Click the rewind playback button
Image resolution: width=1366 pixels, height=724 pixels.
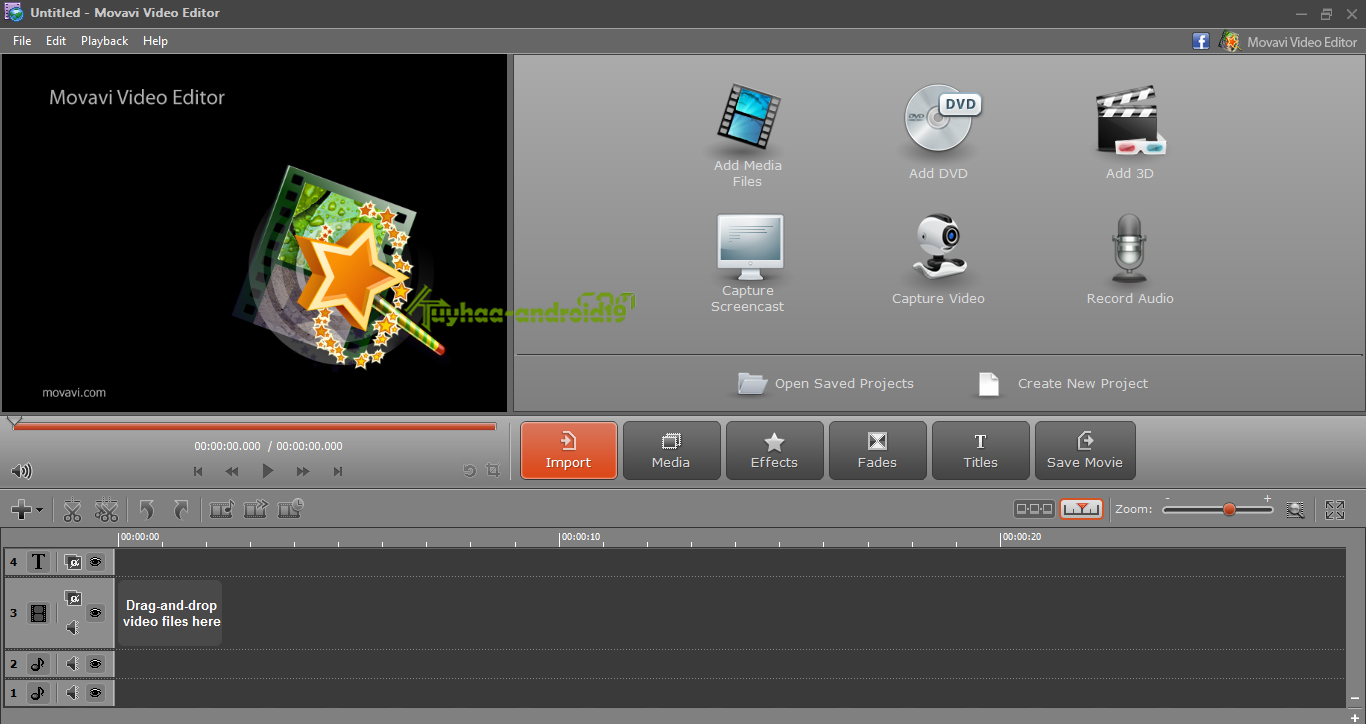232,471
